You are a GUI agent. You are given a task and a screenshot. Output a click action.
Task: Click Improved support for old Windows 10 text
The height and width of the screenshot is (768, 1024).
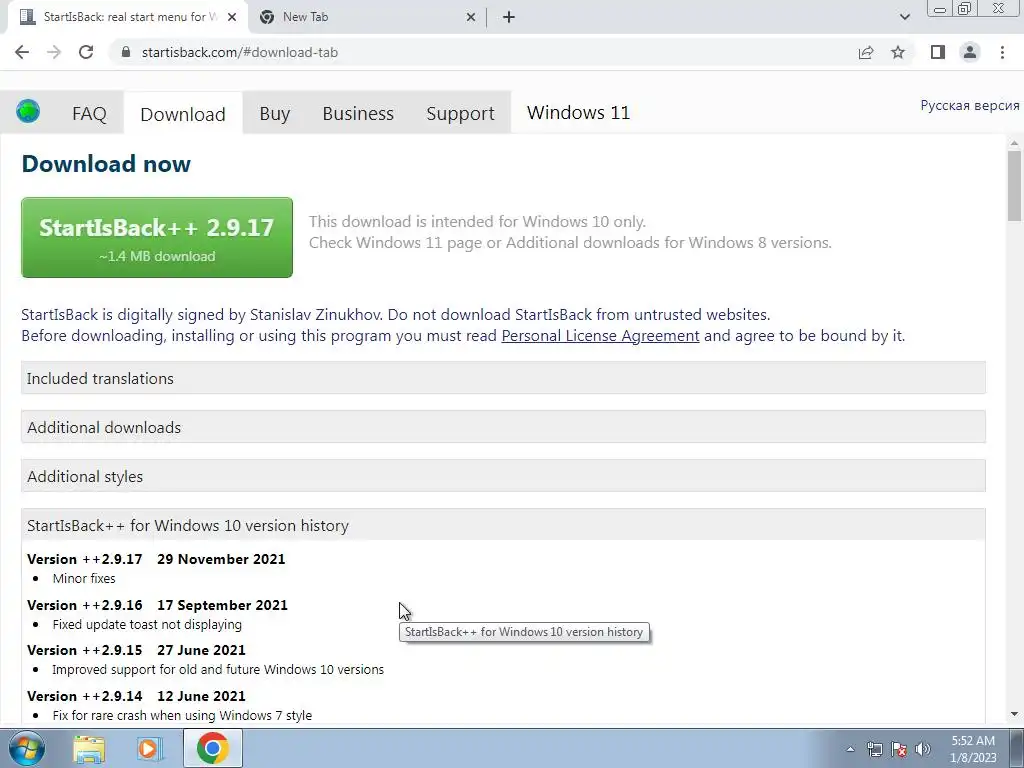[218, 670]
